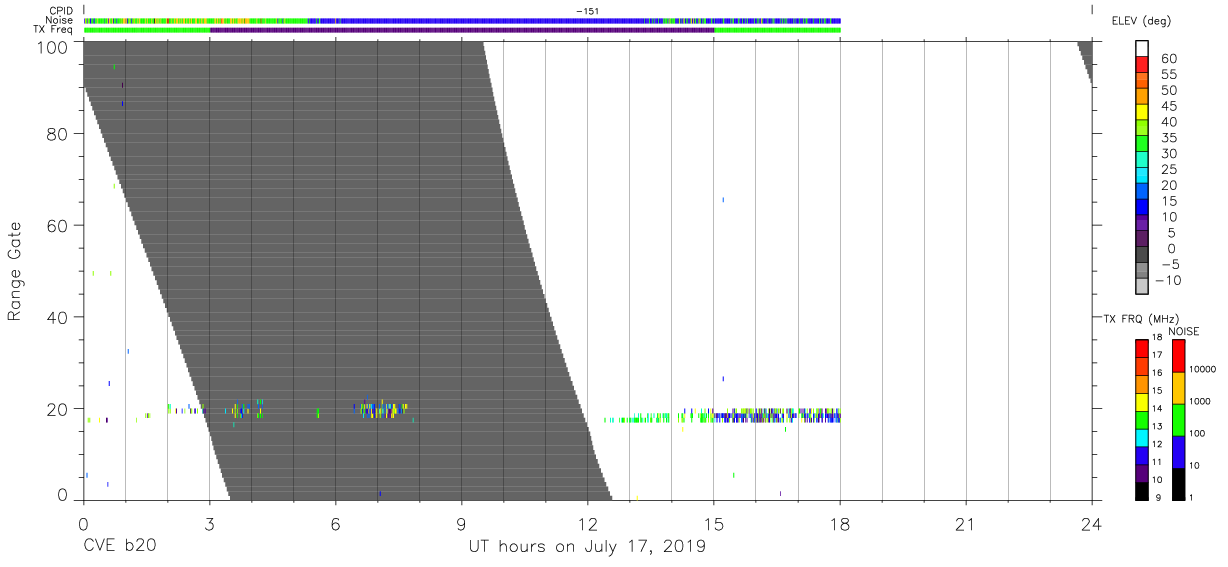Screen dimensions: 1228x567
Task: Click the purple section of the TX Freq strip
Action: point(462,30)
